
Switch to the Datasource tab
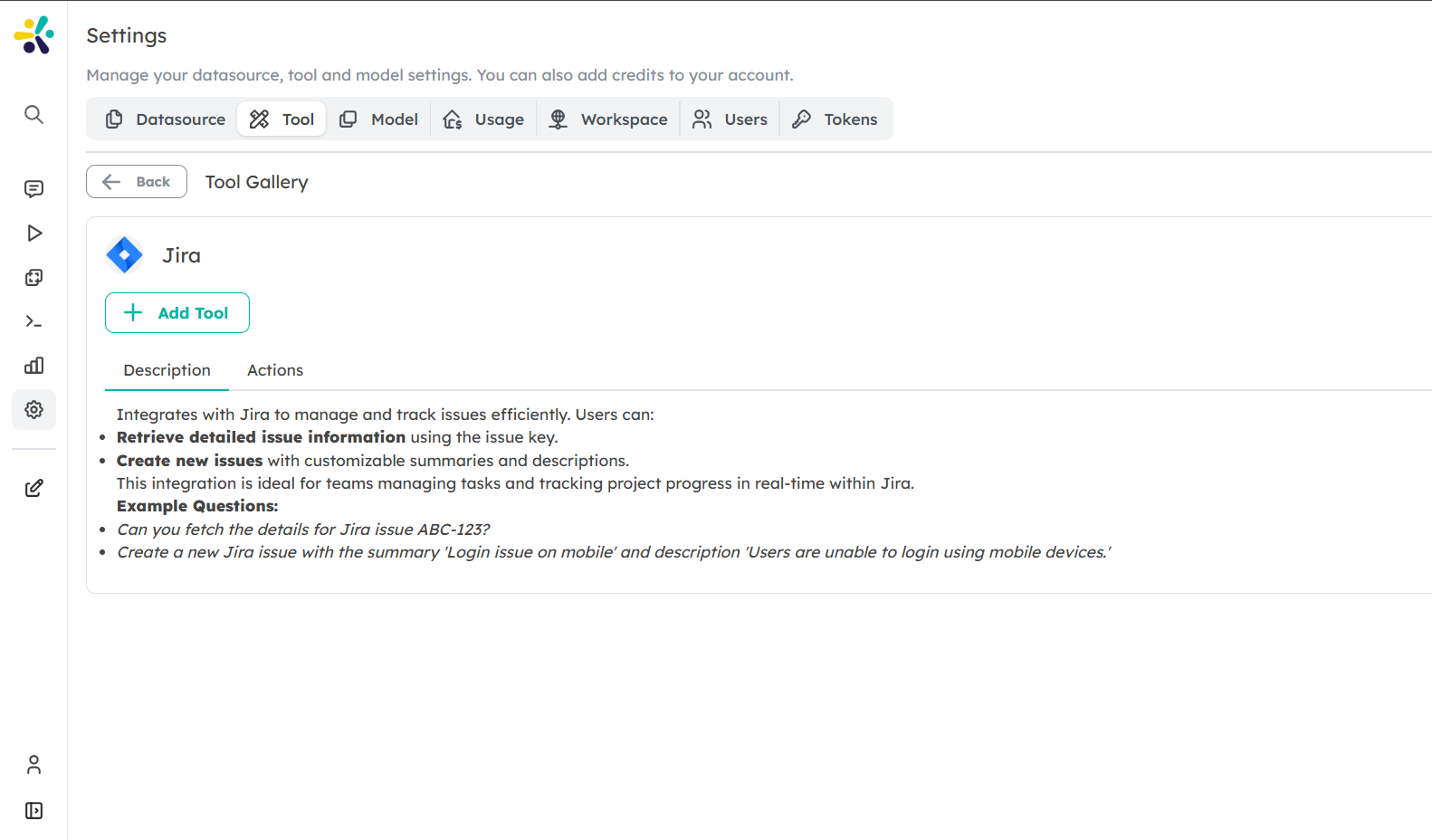[x=165, y=119]
